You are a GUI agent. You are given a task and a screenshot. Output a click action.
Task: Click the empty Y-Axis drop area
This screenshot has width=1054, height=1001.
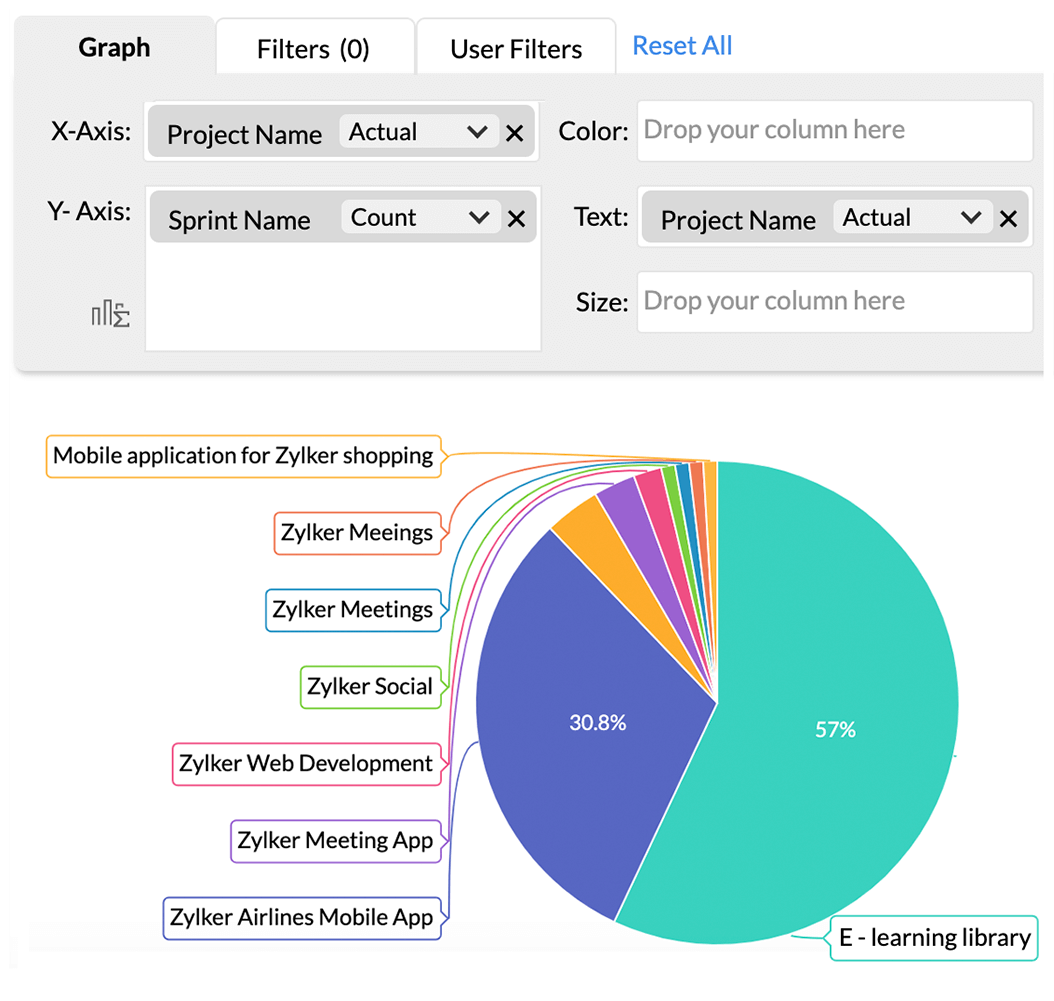(343, 296)
